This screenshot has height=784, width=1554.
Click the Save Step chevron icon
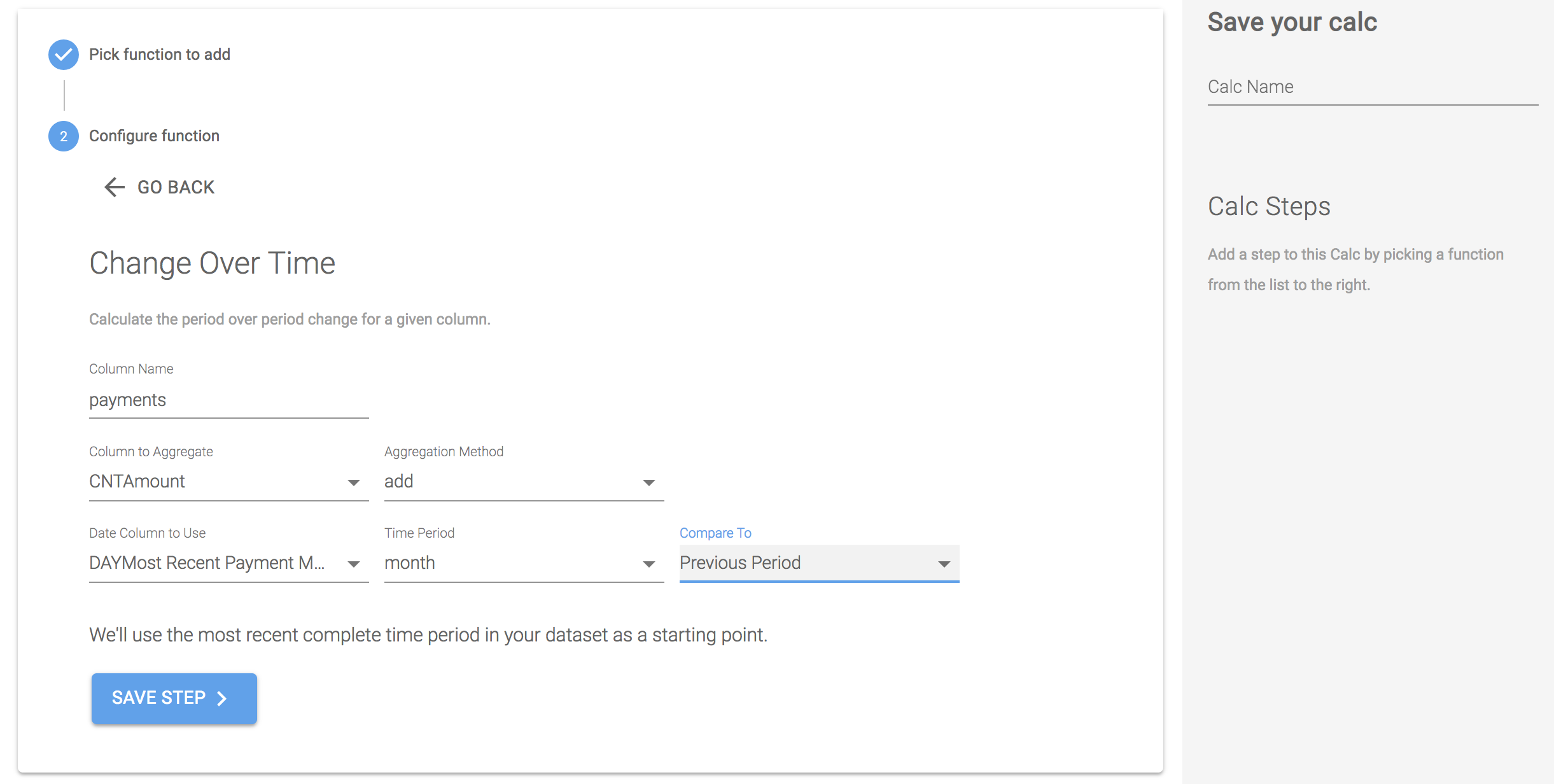(x=221, y=699)
